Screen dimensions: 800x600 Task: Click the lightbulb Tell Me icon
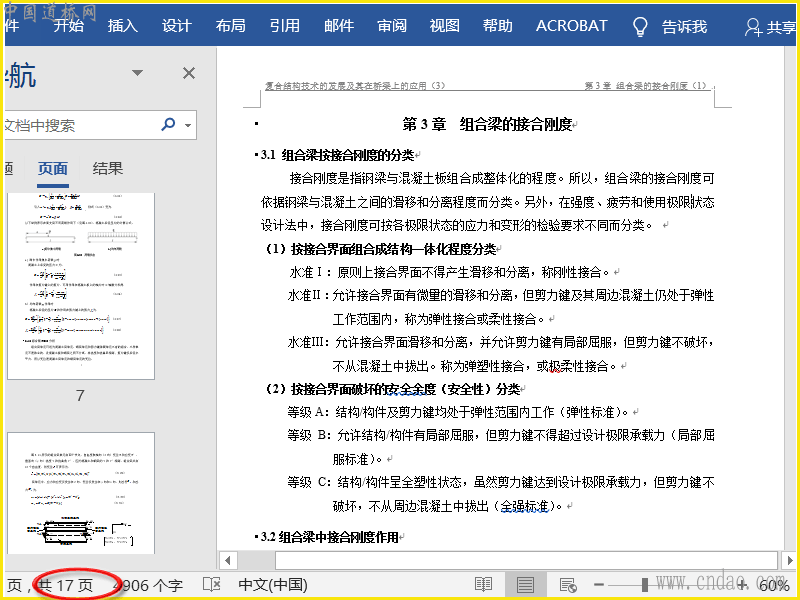(640, 27)
